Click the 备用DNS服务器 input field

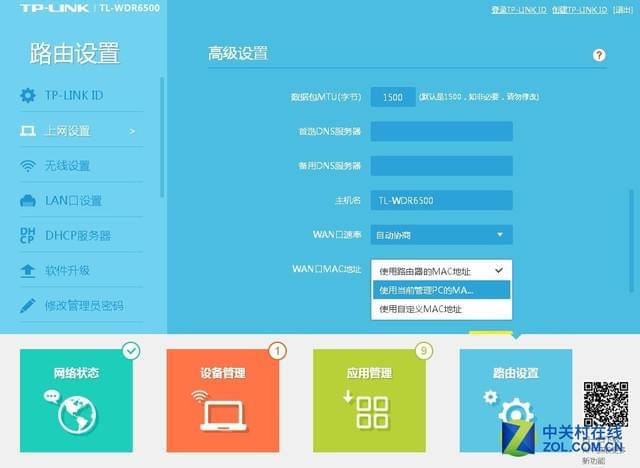442,166
